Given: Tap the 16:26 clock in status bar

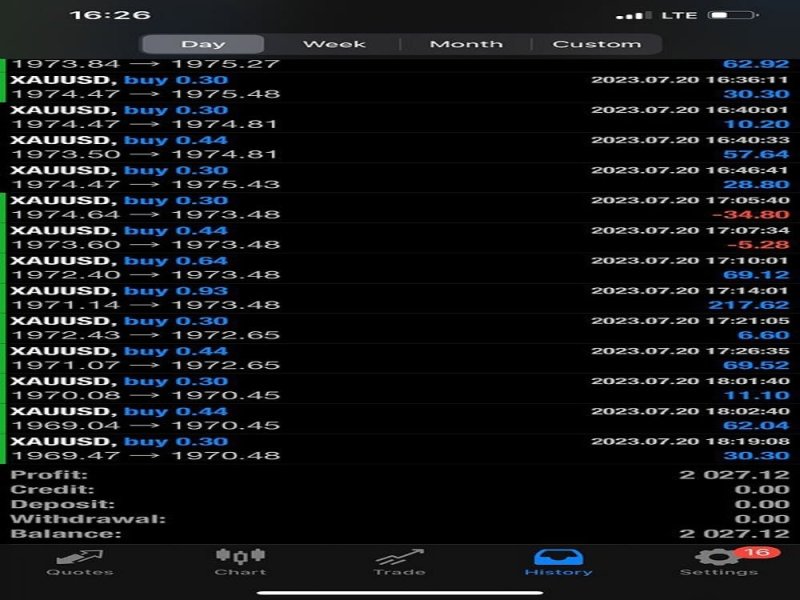Looking at the screenshot, I should [x=110, y=15].
